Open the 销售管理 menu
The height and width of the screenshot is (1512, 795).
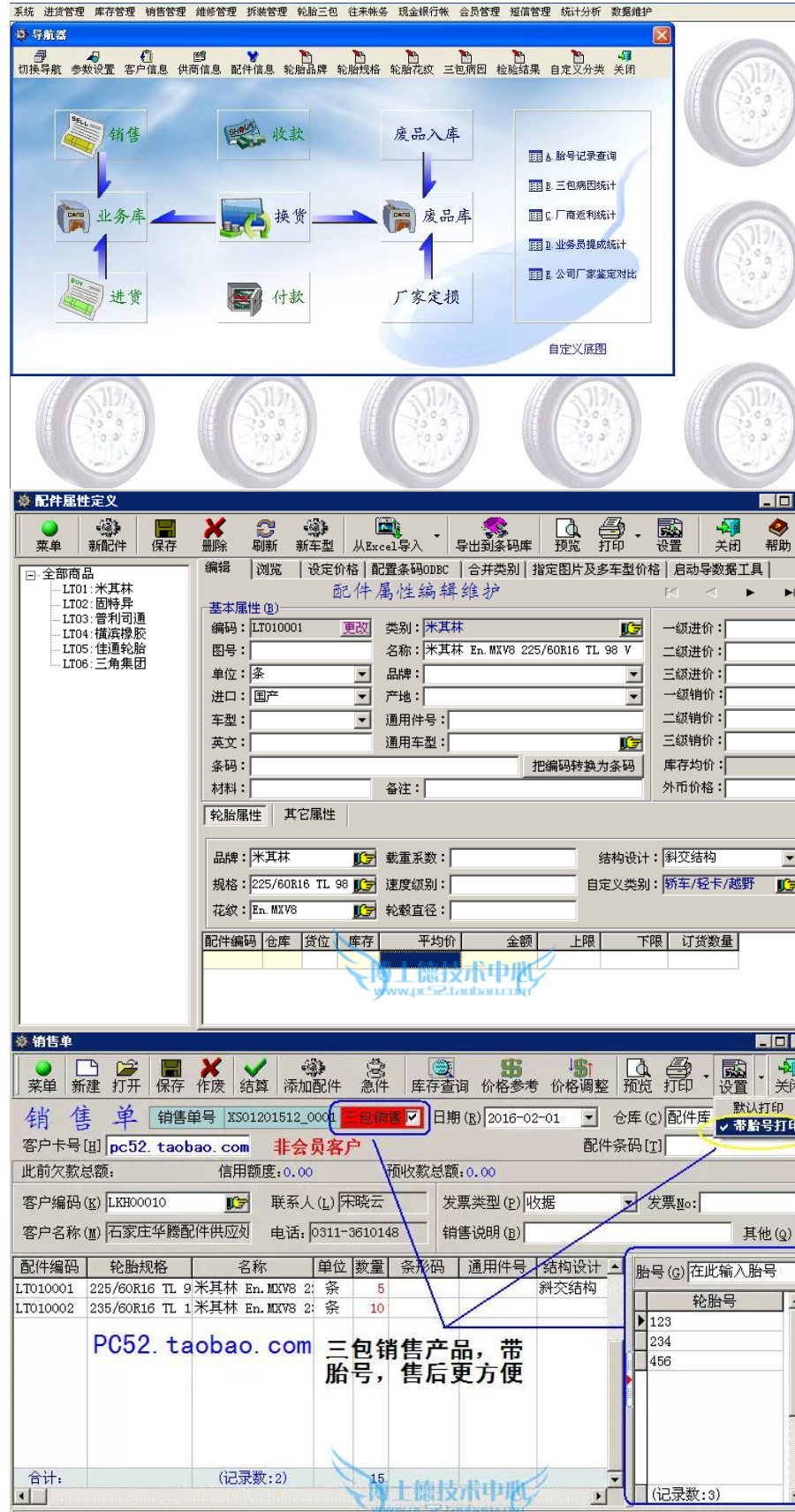(x=166, y=11)
